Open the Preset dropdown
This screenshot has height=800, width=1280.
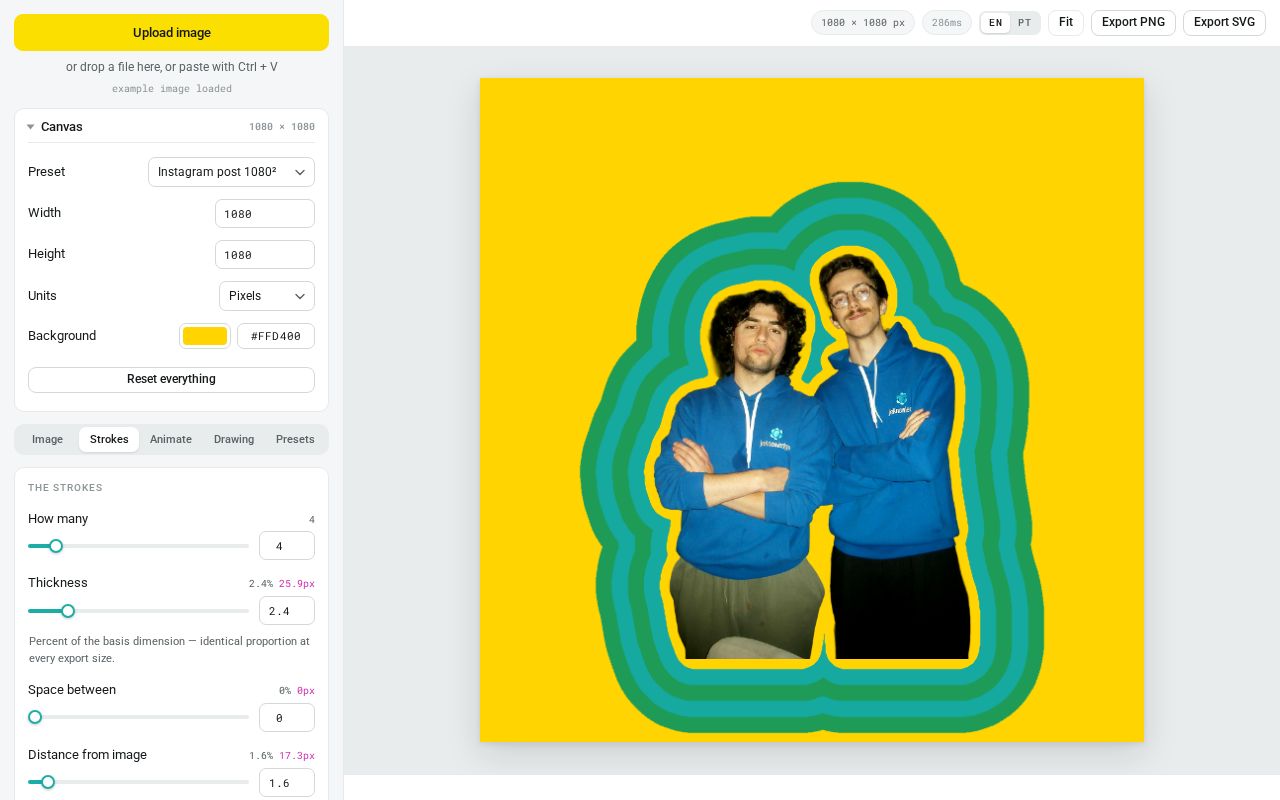231,172
